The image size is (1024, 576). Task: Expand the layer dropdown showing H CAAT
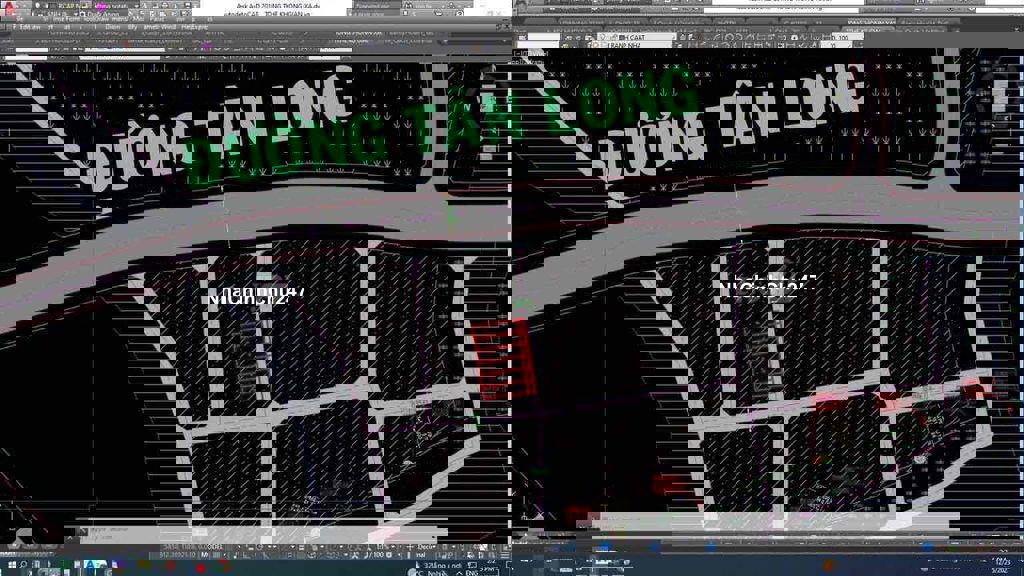pyautogui.click(x=672, y=37)
